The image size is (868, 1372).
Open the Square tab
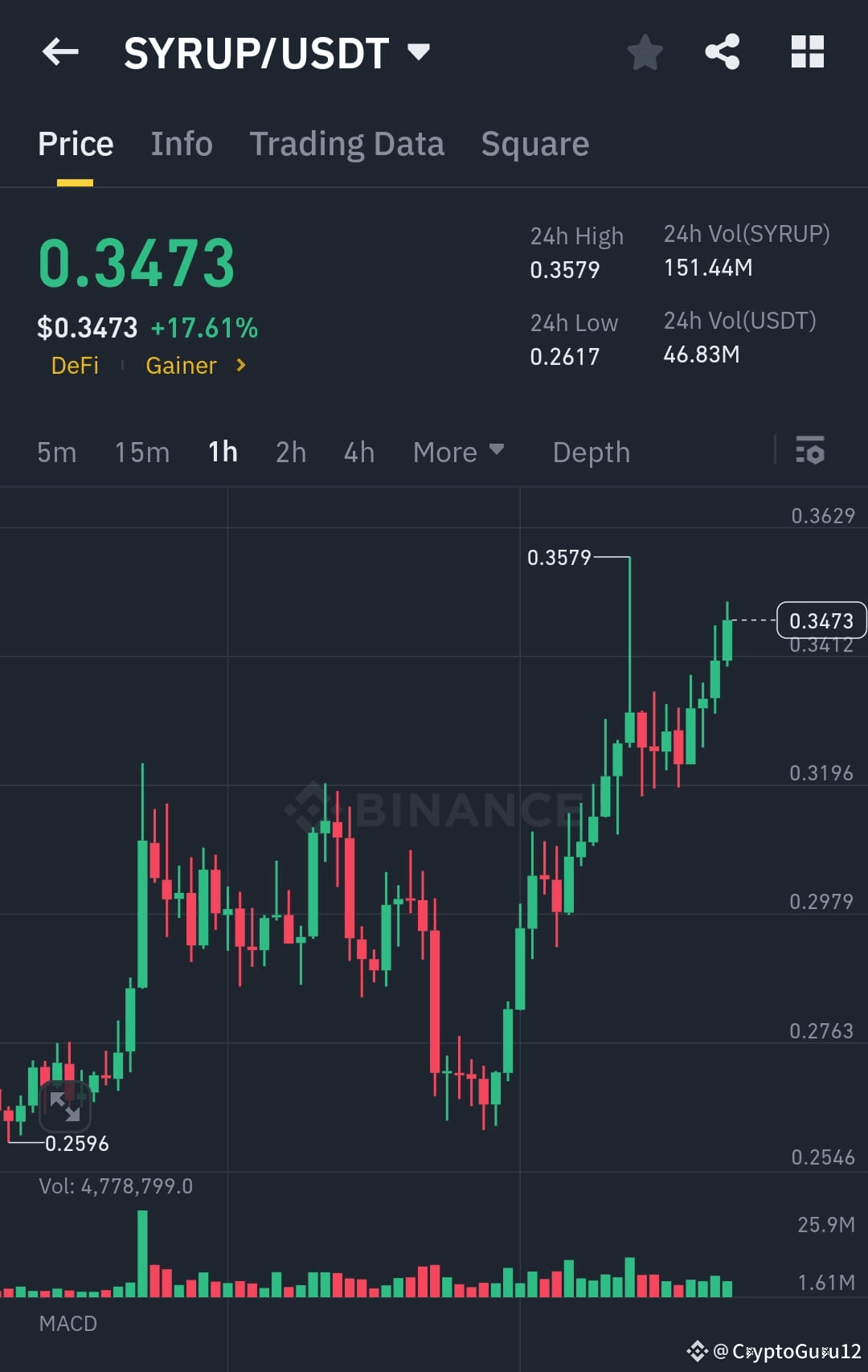(534, 143)
